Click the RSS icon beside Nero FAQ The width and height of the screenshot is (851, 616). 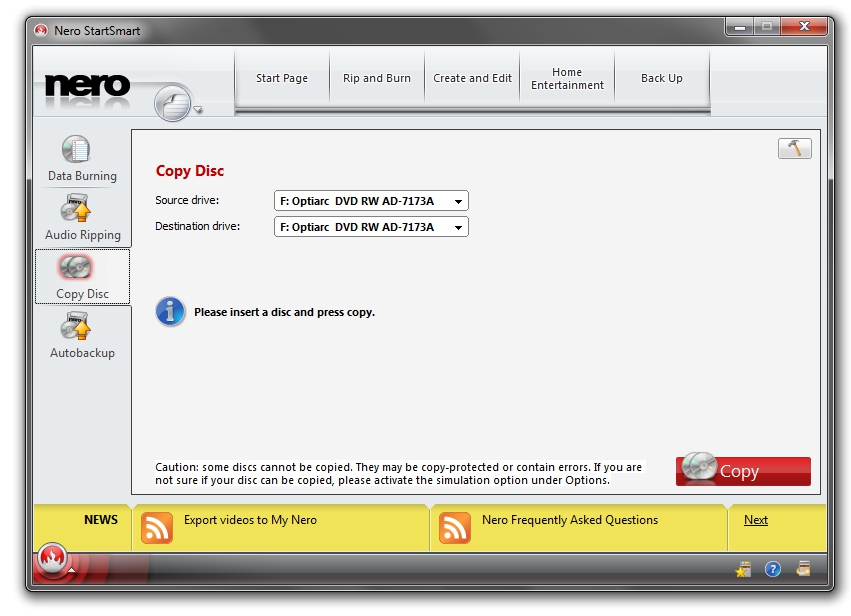tap(455, 528)
